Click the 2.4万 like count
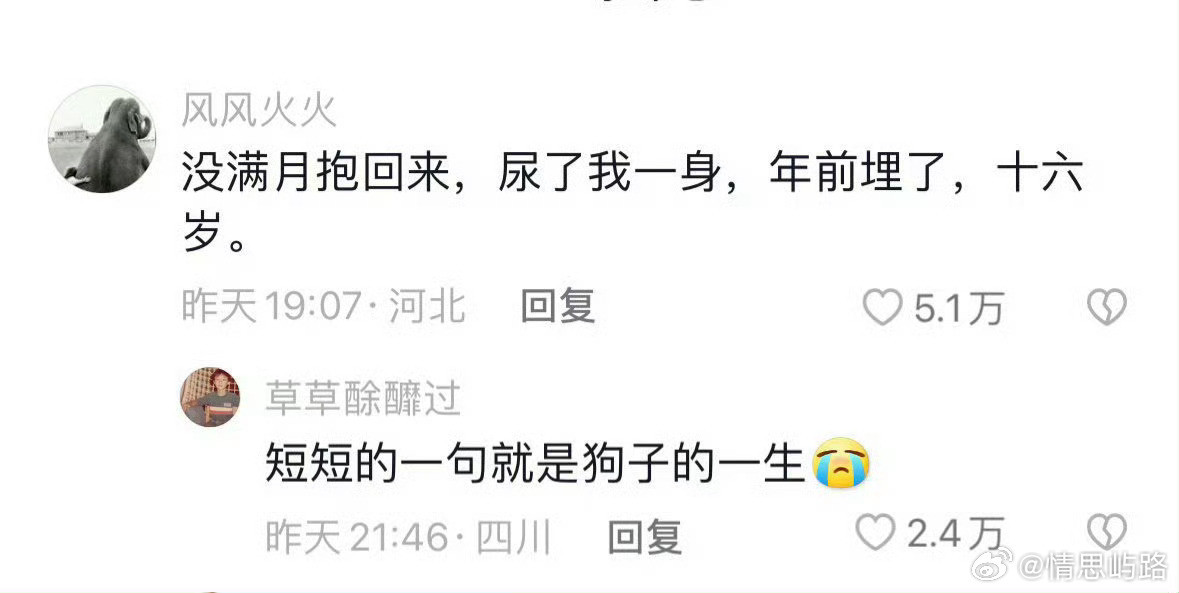 [x=956, y=533]
